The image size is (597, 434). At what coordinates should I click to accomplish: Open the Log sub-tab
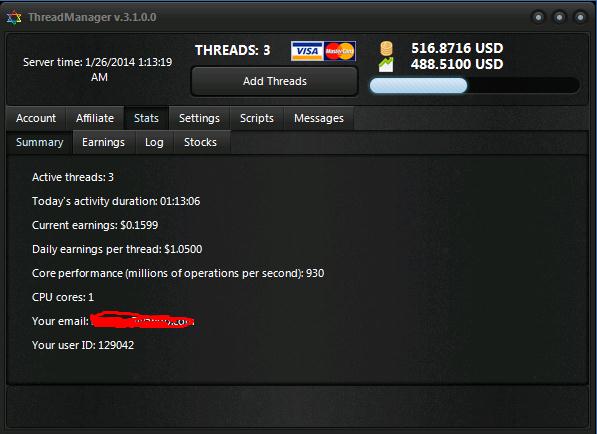click(154, 142)
